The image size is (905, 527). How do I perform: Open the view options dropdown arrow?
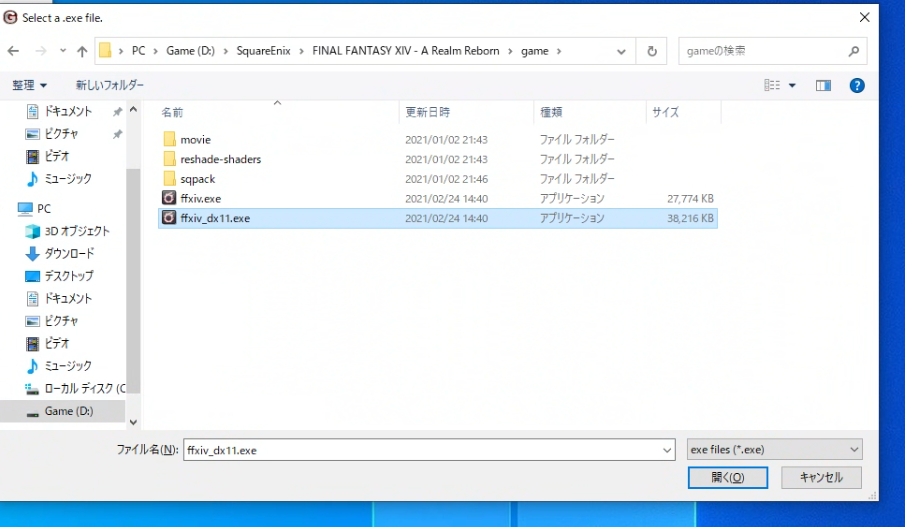point(792,85)
